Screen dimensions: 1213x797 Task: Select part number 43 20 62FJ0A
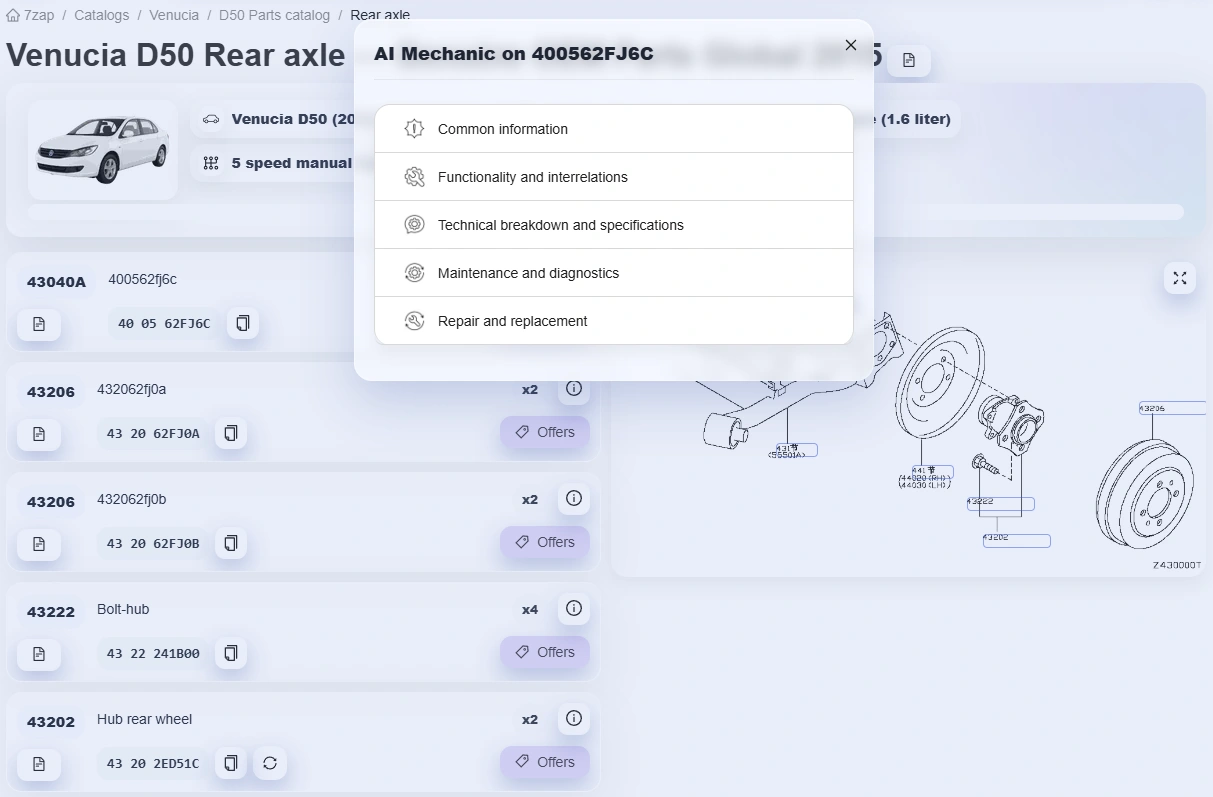153,433
